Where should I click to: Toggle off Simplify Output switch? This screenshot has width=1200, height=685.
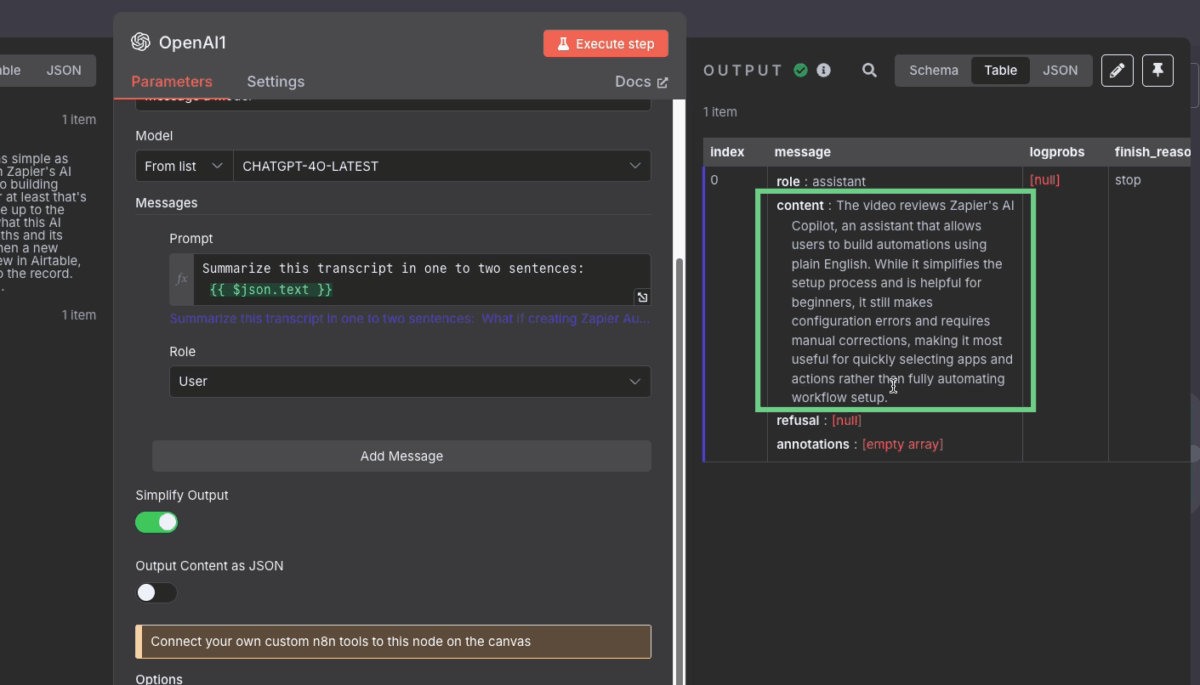[x=157, y=522]
